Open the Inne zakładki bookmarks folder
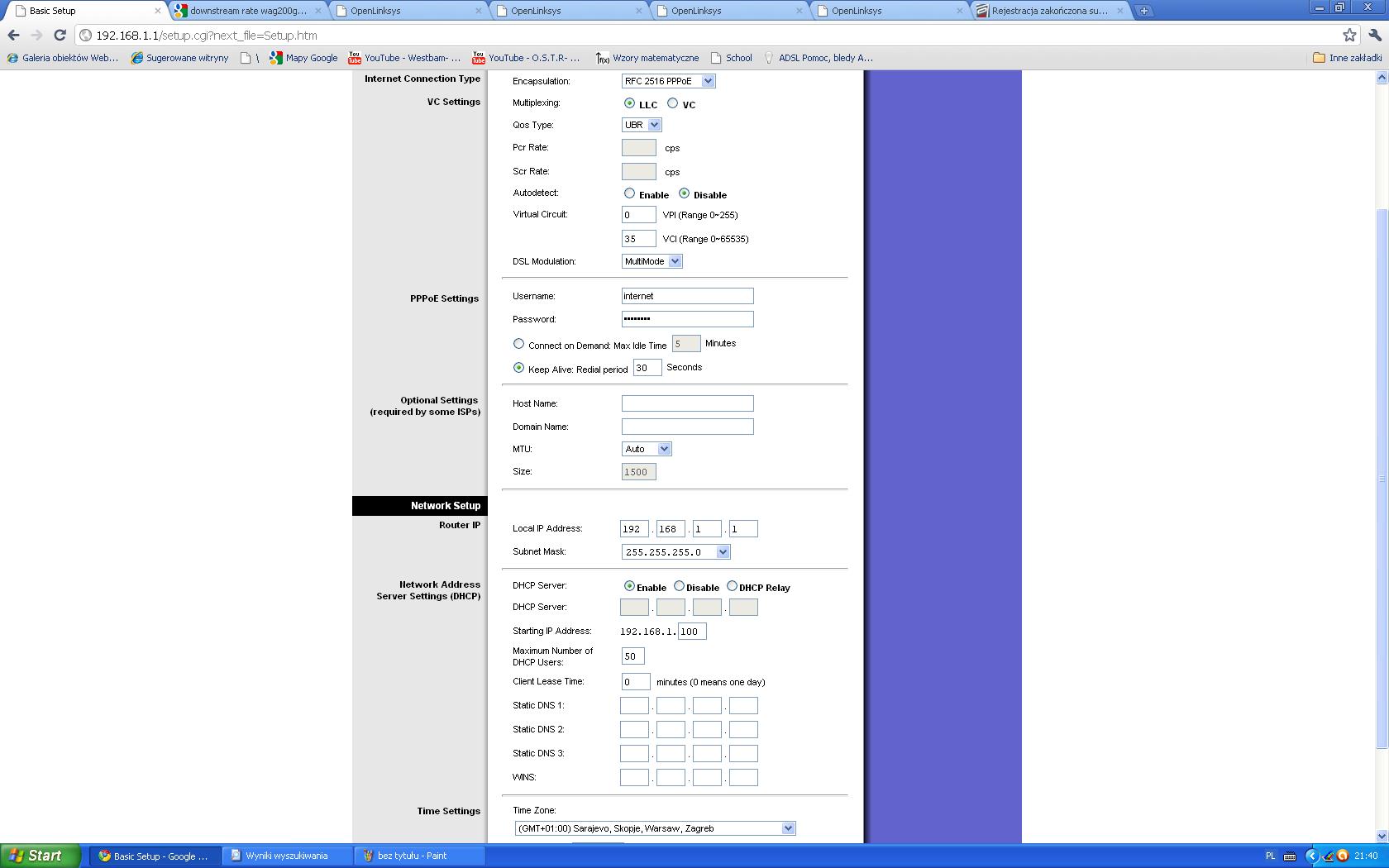 1347,58
